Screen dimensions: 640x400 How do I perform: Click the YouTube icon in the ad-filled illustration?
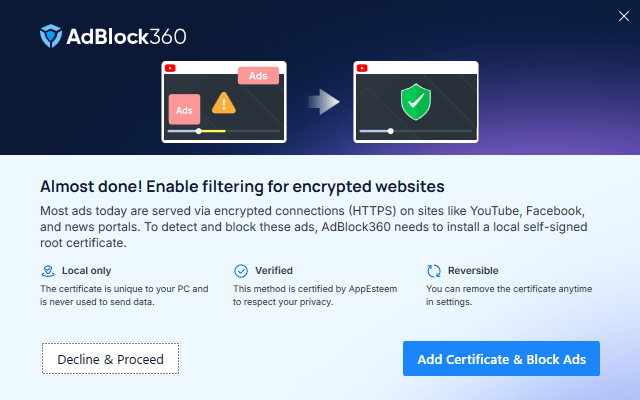[172, 68]
